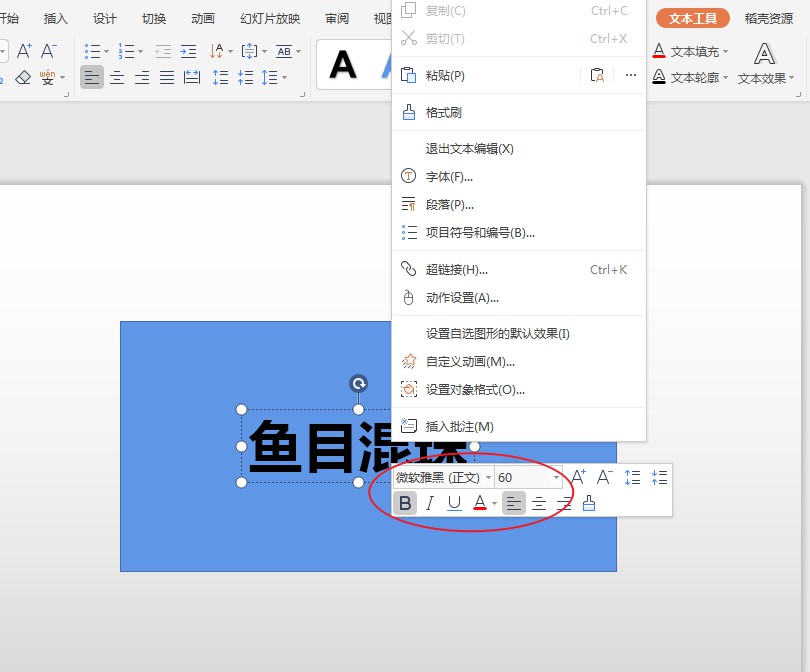
Task: Click increase font size on mini toolbar
Action: coord(577,477)
